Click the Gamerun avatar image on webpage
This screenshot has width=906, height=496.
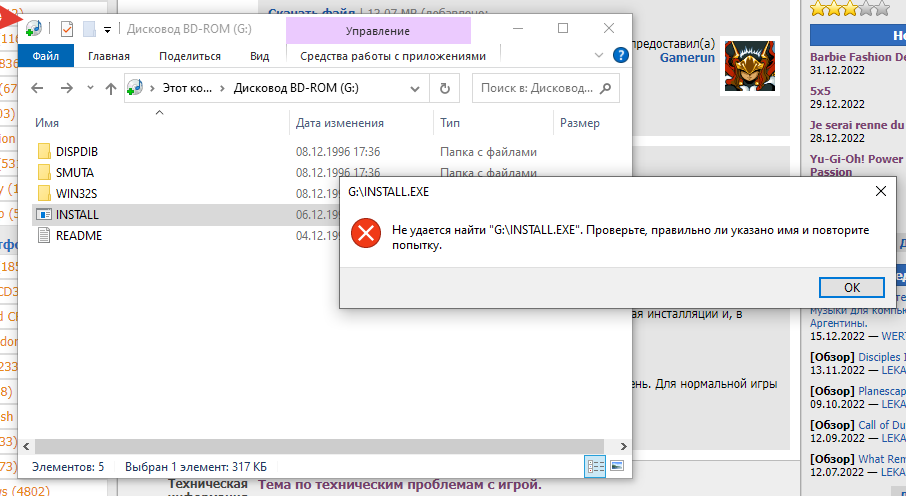749,66
